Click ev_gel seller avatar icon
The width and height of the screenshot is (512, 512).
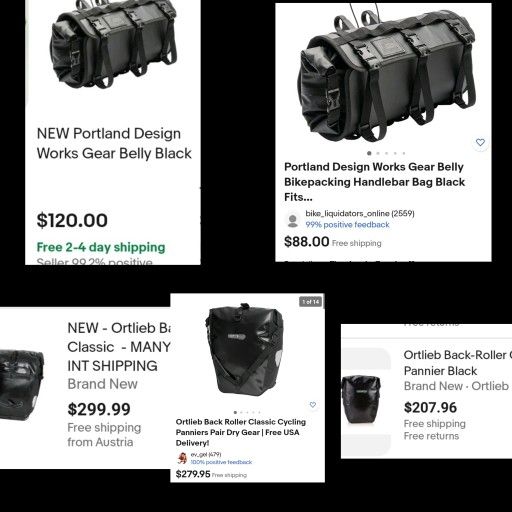click(182, 458)
